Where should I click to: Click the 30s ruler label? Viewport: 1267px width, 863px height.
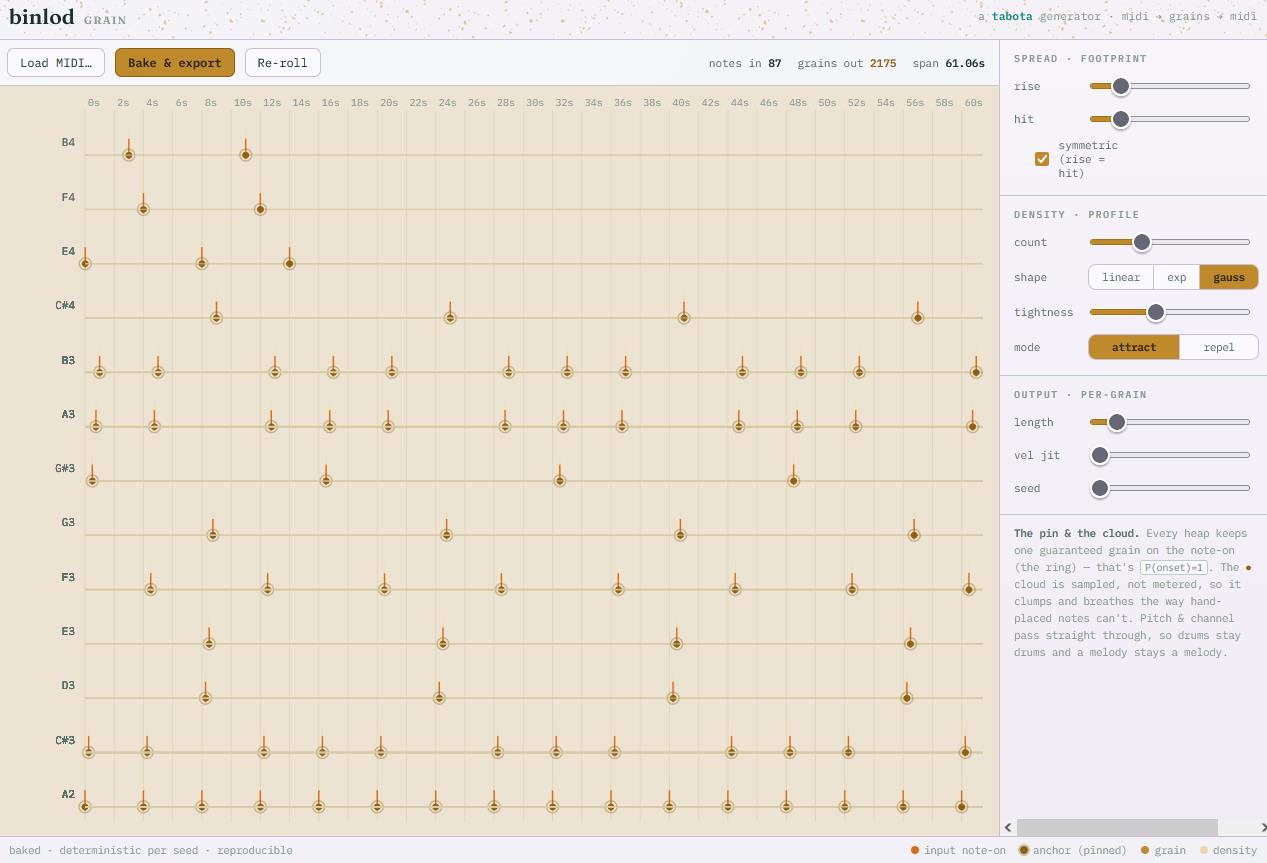[535, 103]
